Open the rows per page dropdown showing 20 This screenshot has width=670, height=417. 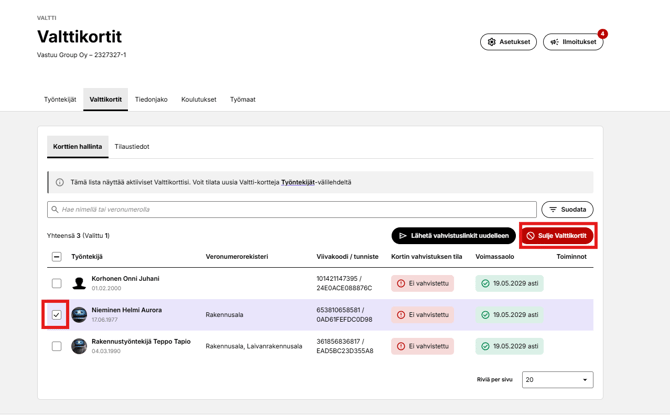557,380
